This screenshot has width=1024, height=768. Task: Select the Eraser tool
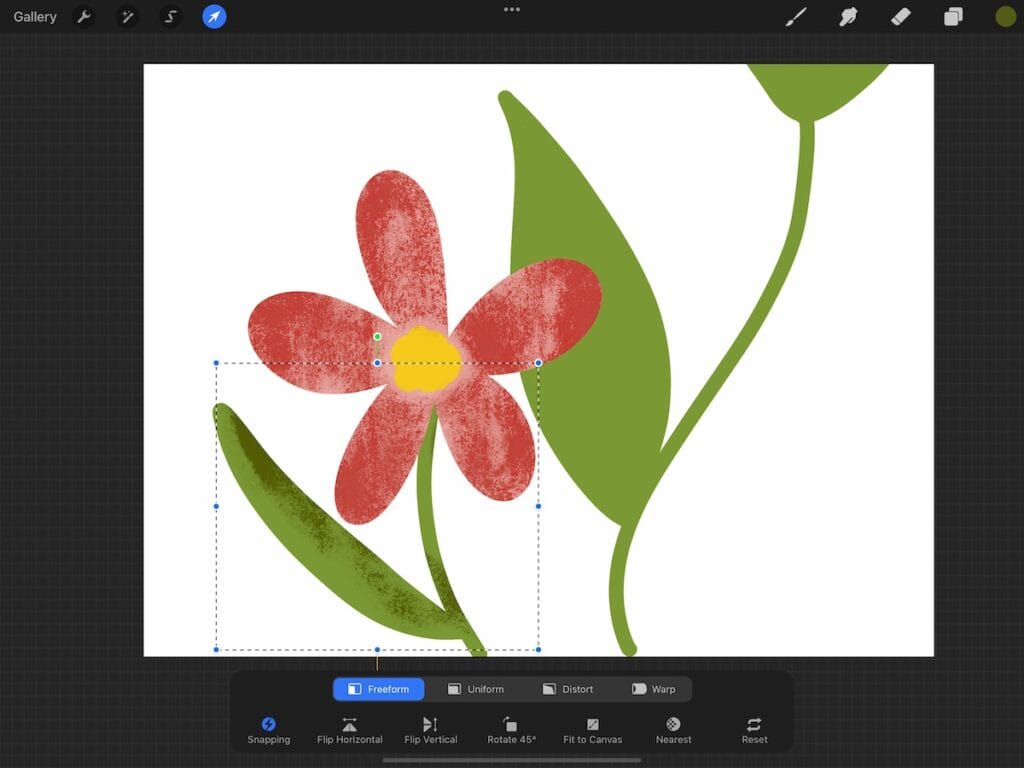coord(900,16)
